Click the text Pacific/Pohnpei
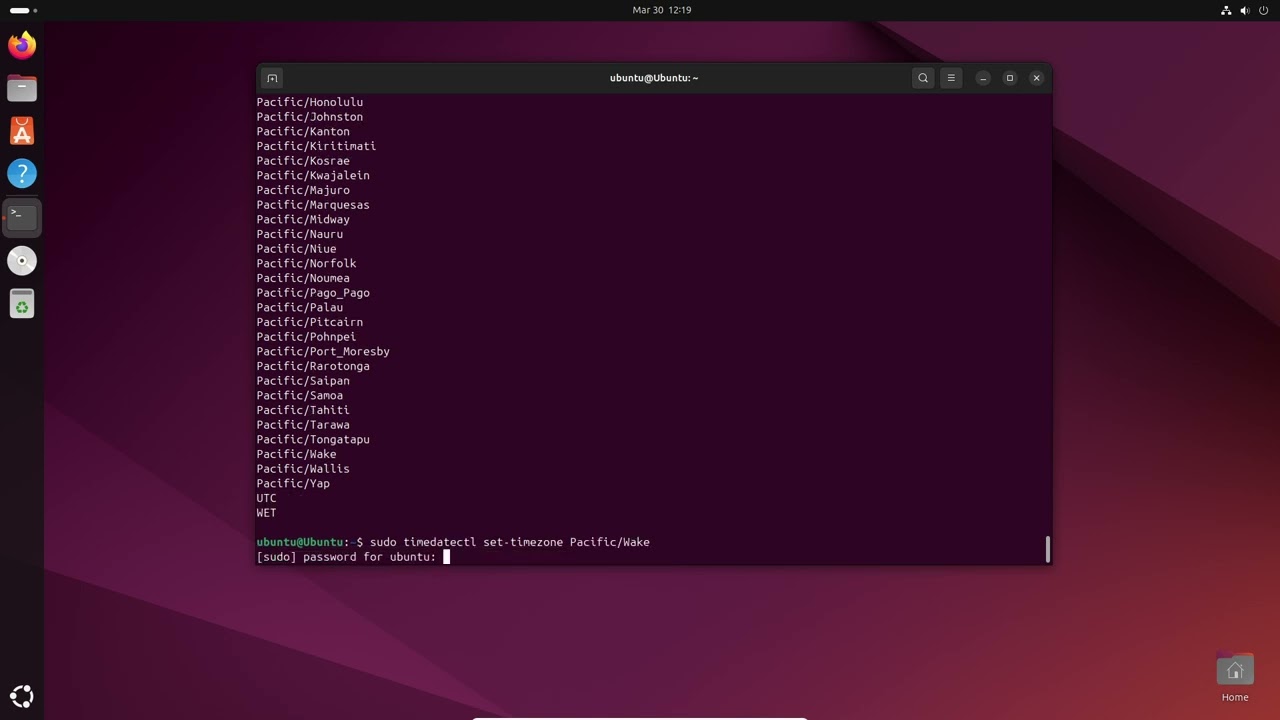The image size is (1280, 720). pos(306,337)
